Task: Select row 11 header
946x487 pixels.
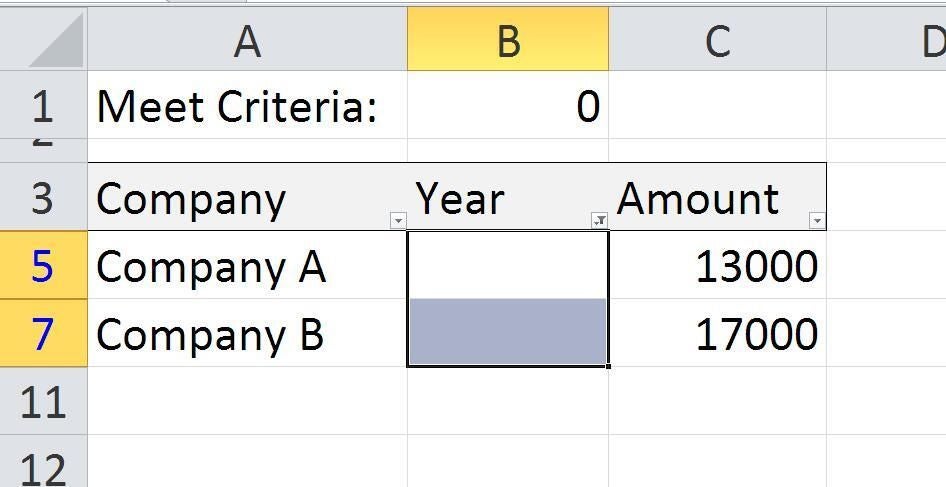Action: pos(43,401)
